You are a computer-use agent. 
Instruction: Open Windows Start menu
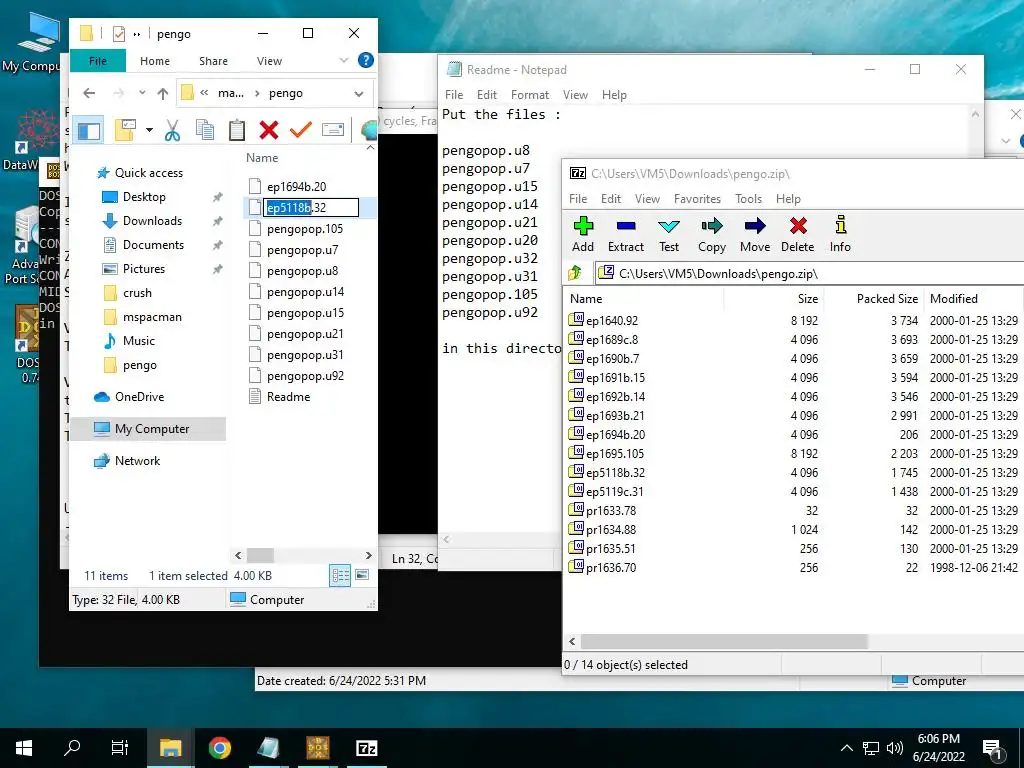(24, 748)
